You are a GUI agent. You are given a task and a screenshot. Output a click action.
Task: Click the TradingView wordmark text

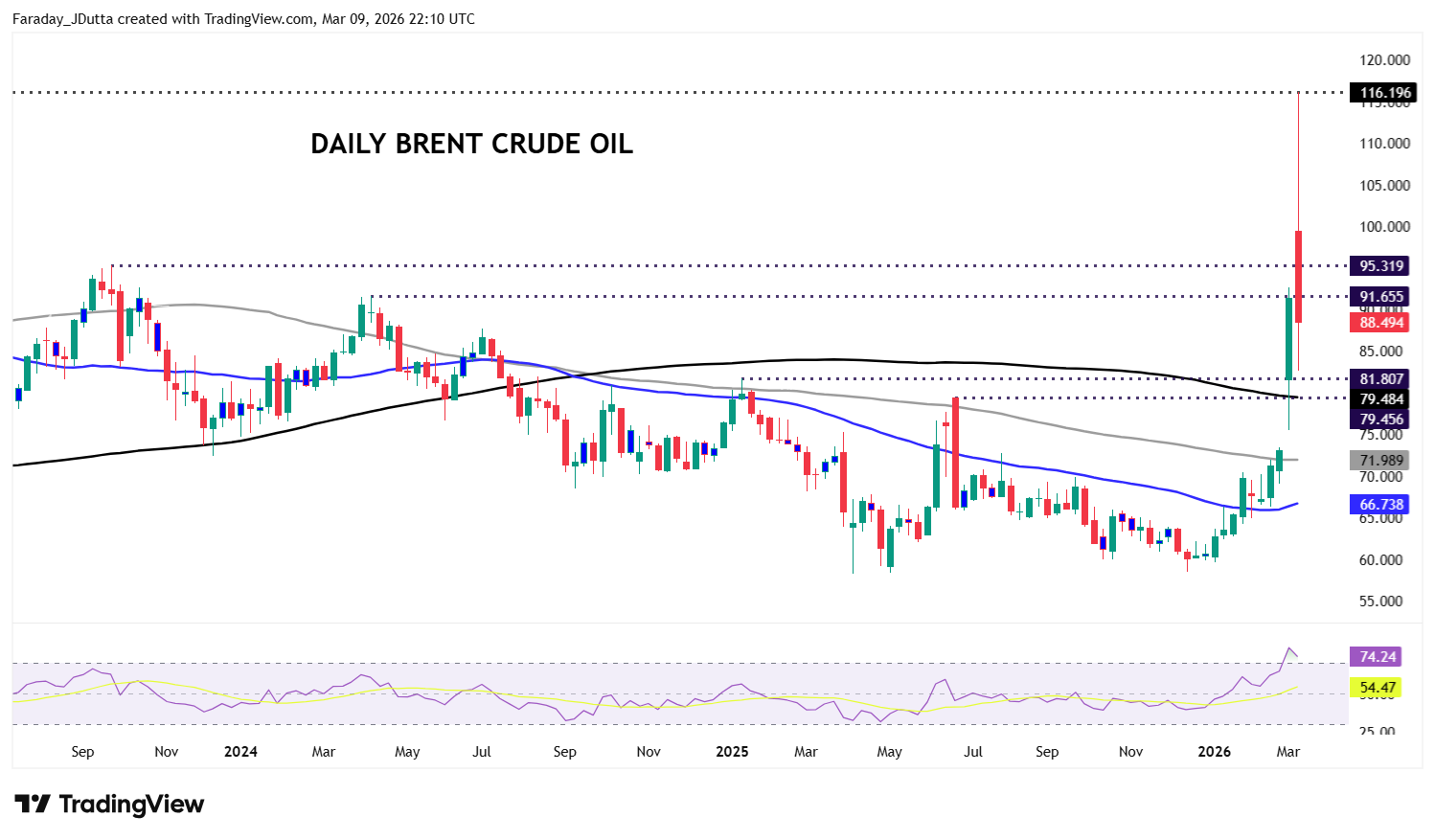pos(131,804)
